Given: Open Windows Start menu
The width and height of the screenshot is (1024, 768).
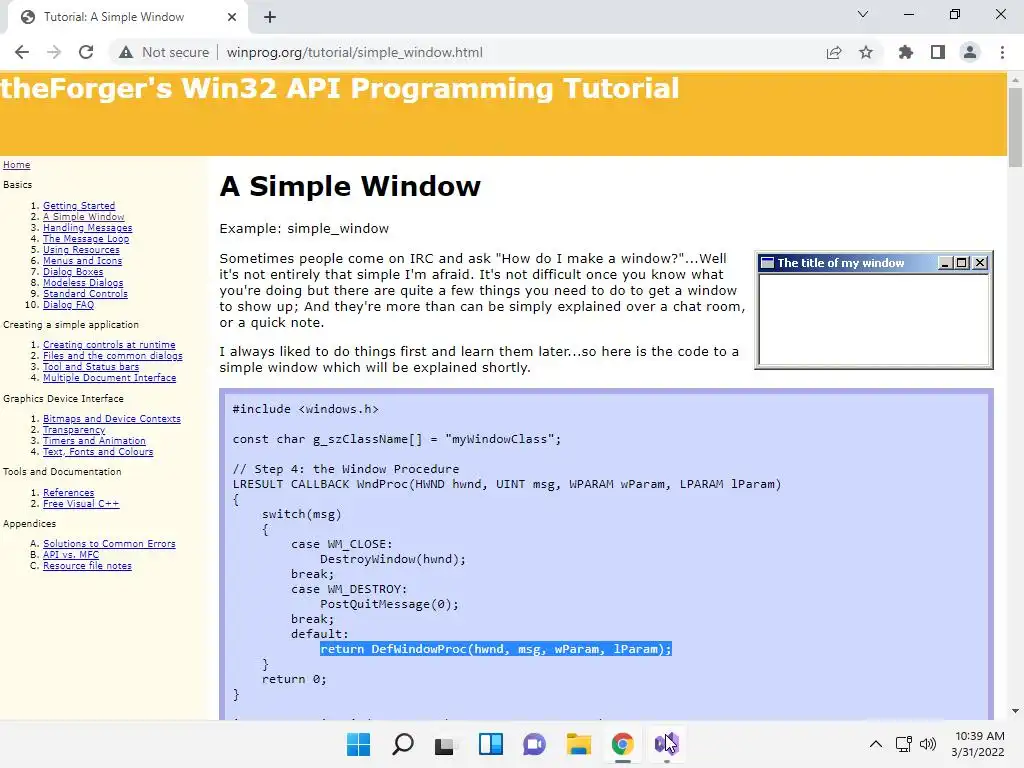Looking at the screenshot, I should click(x=359, y=744).
